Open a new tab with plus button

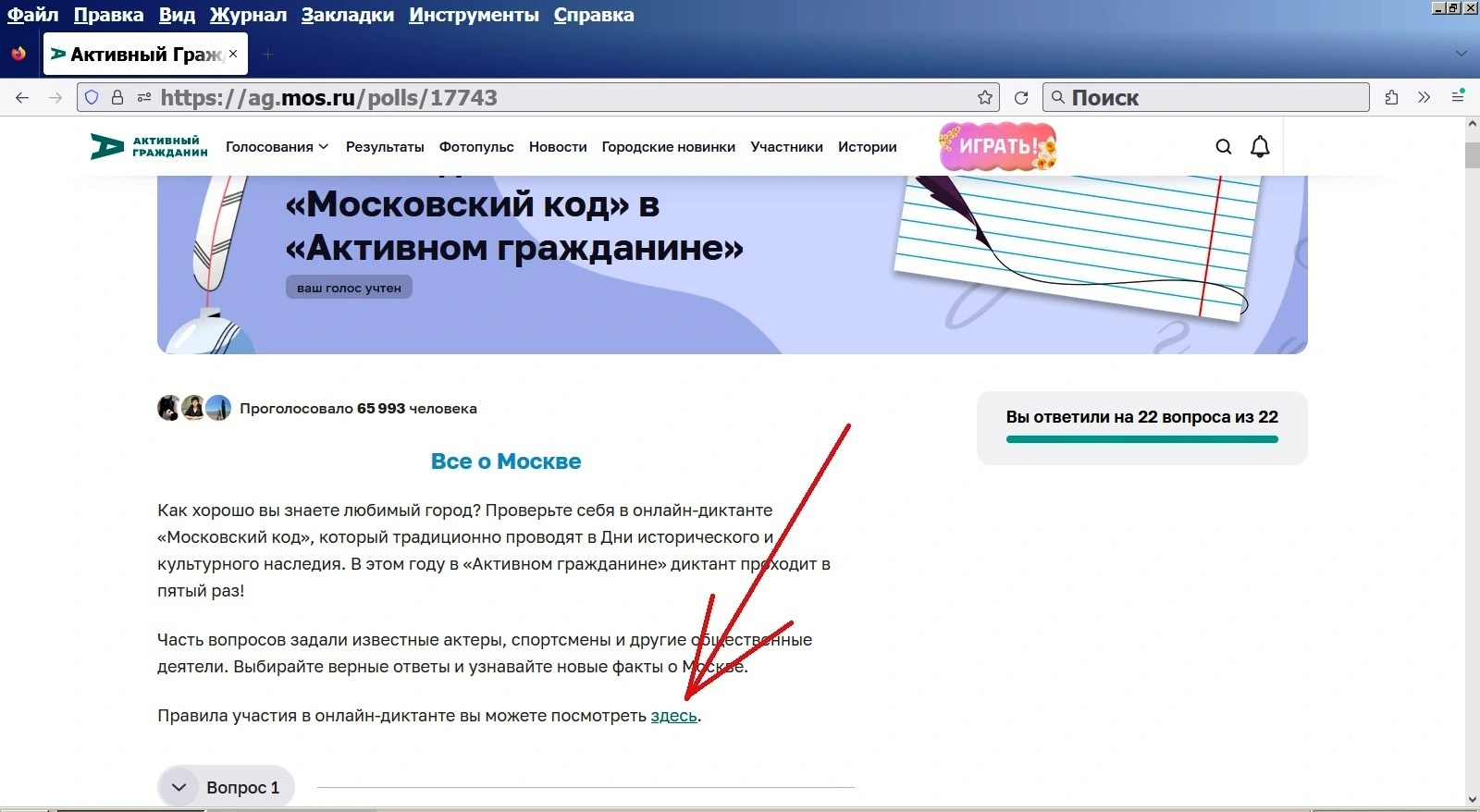click(x=267, y=55)
